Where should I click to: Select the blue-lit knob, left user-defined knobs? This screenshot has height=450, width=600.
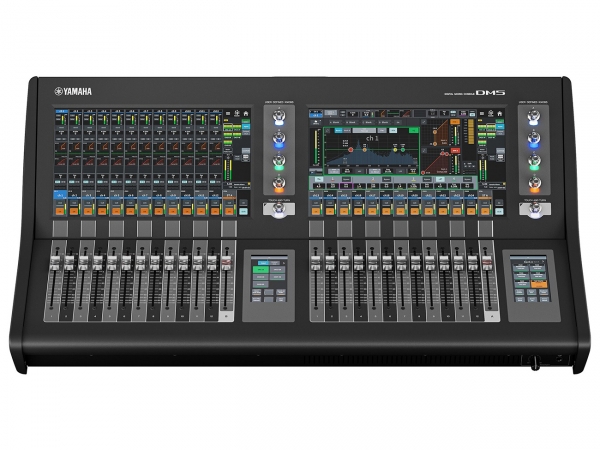279,139
